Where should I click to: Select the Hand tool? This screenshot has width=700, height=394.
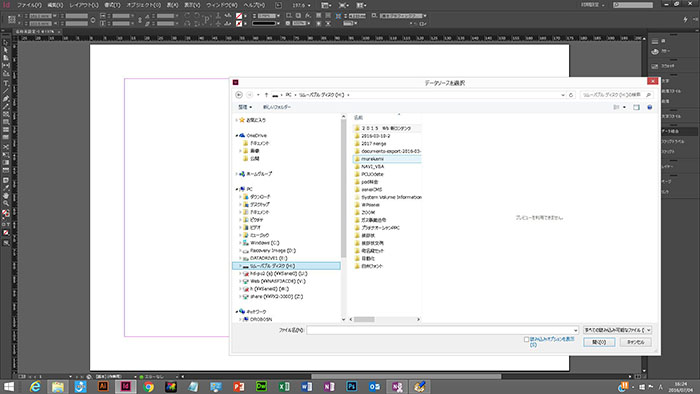6,195
